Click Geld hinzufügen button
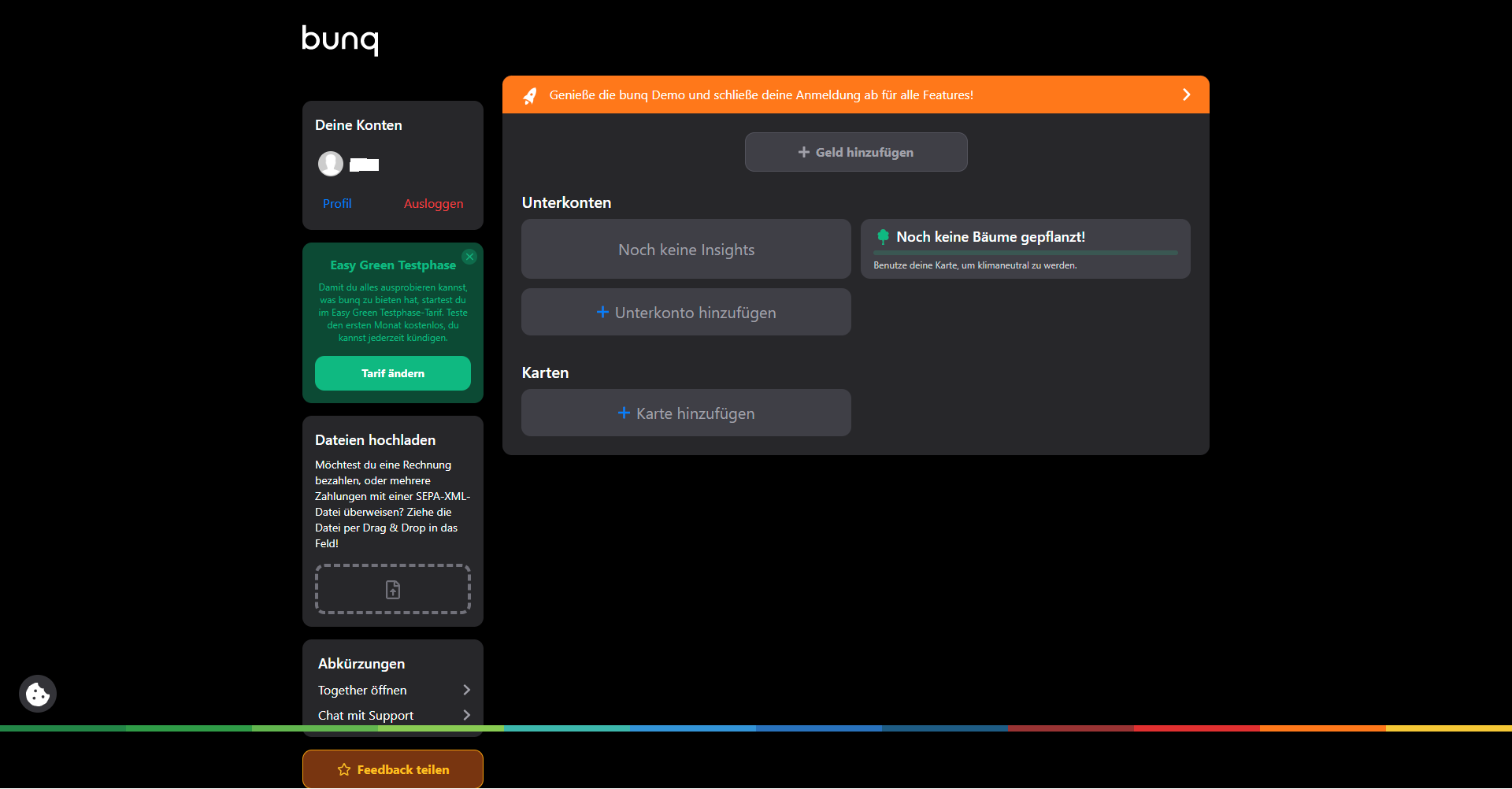This screenshot has width=1512, height=789. tap(856, 152)
